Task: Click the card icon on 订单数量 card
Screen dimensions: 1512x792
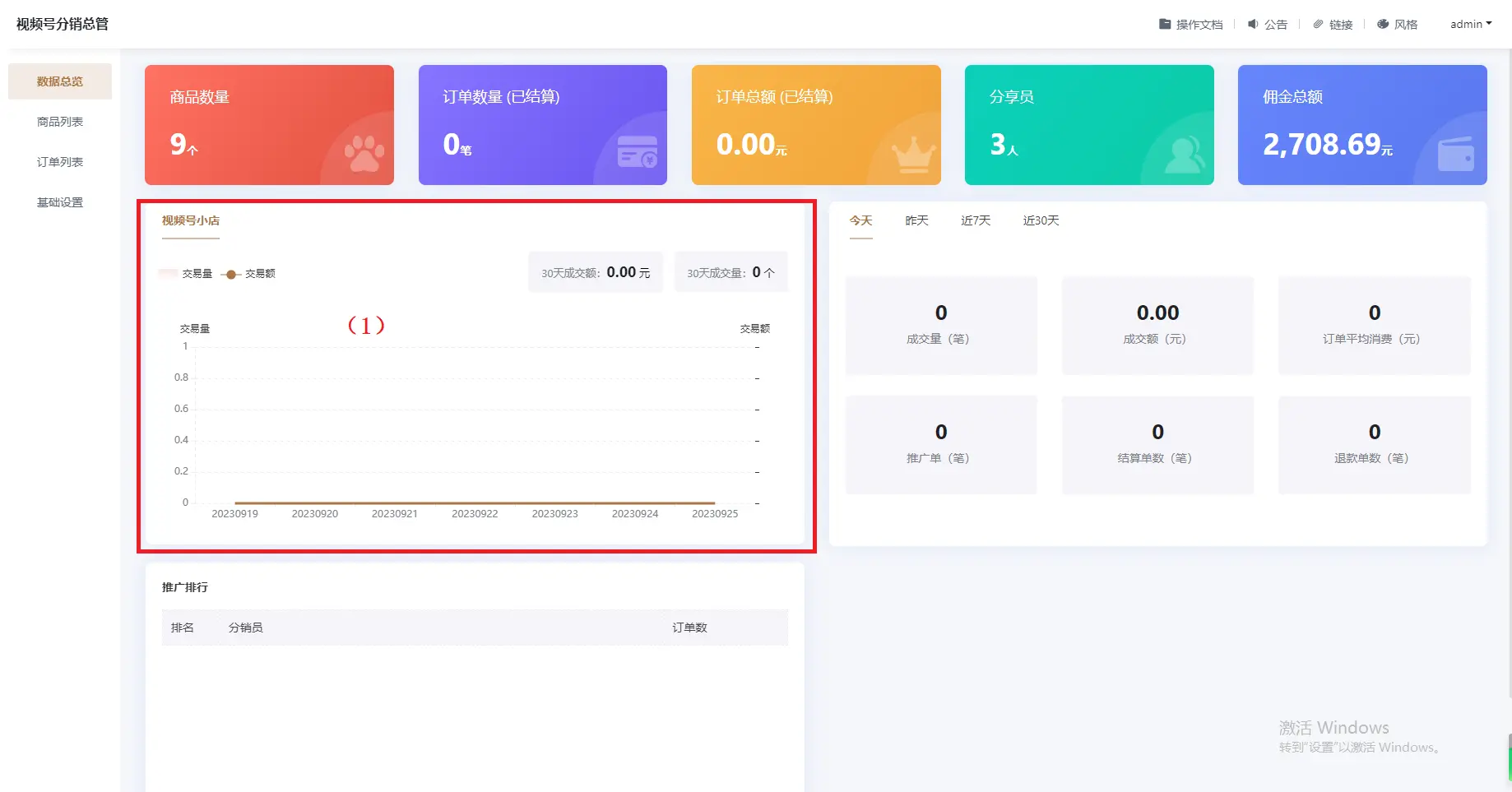Action: click(x=637, y=152)
